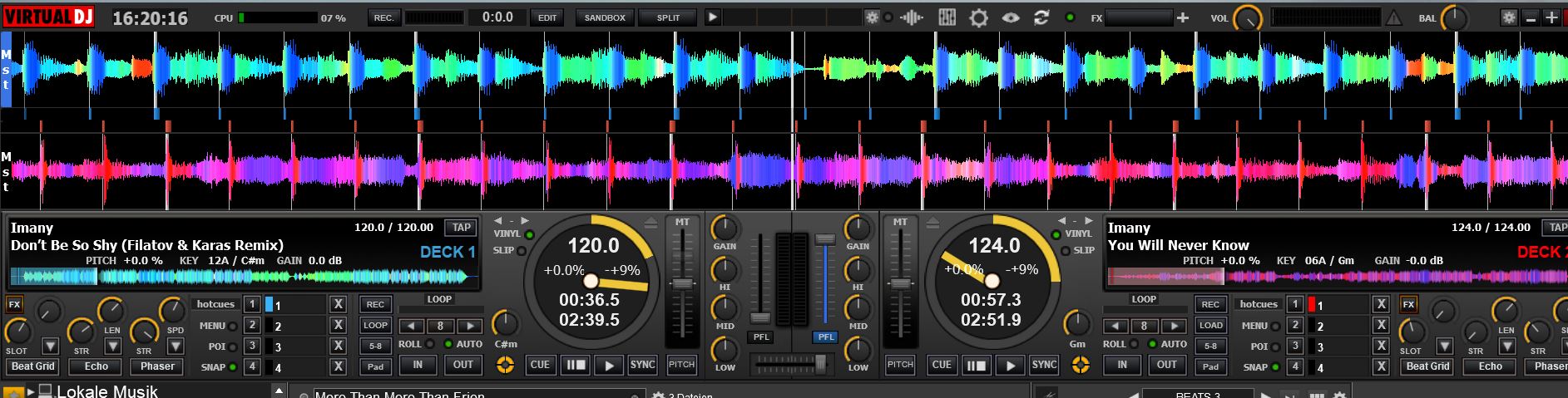Delete Deck 2 hotcue 3 with its X
This screenshot has height=398, width=1568.
(1381, 346)
